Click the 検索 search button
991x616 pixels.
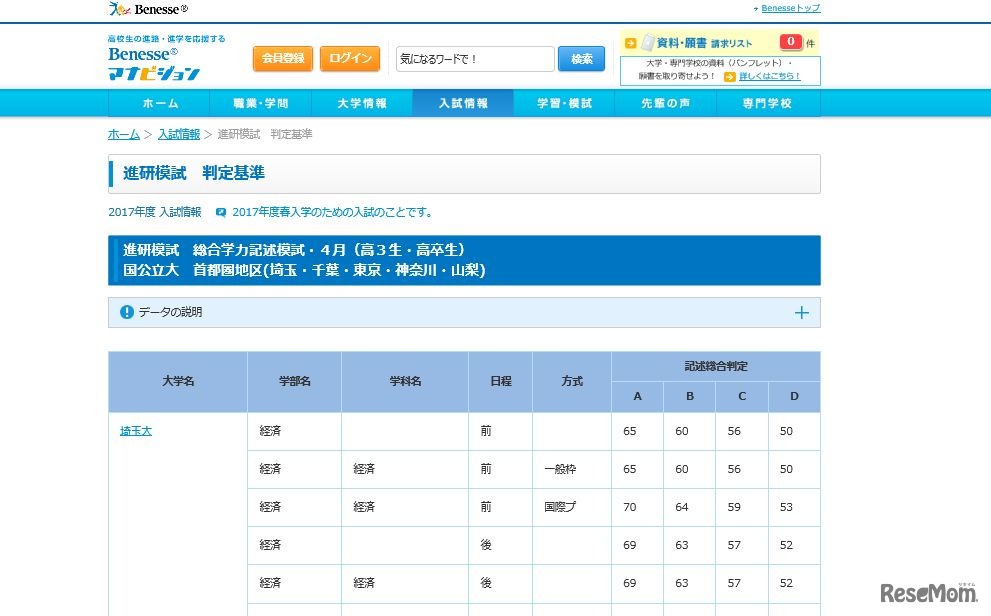pos(581,59)
